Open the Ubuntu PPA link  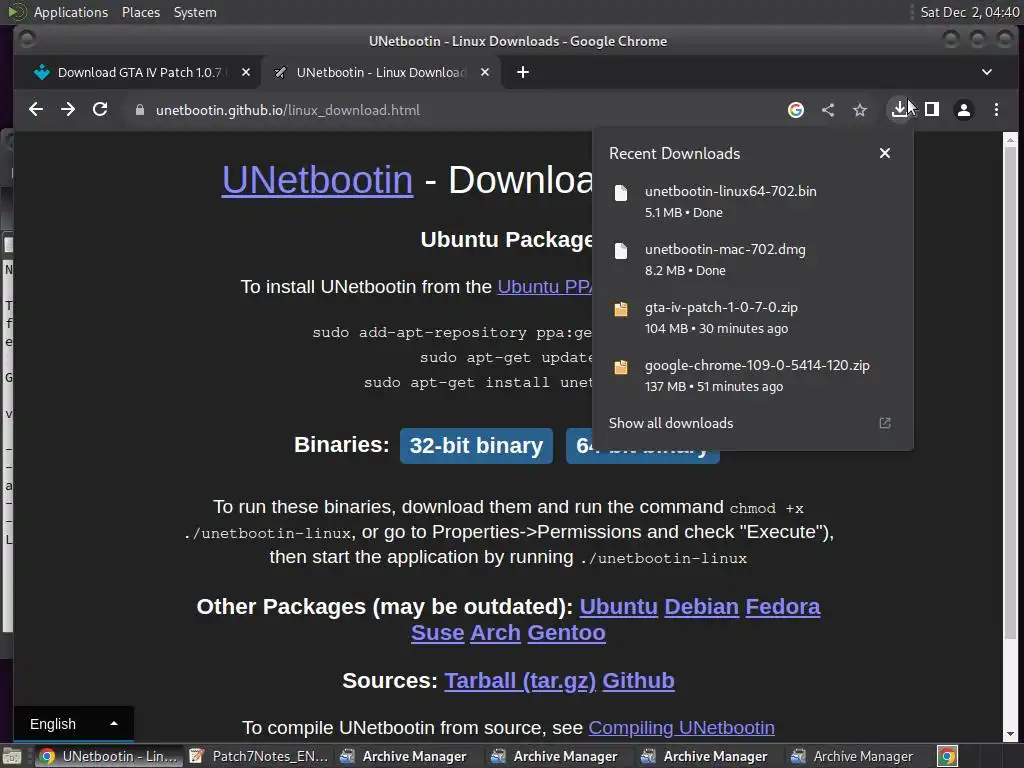[545, 287]
